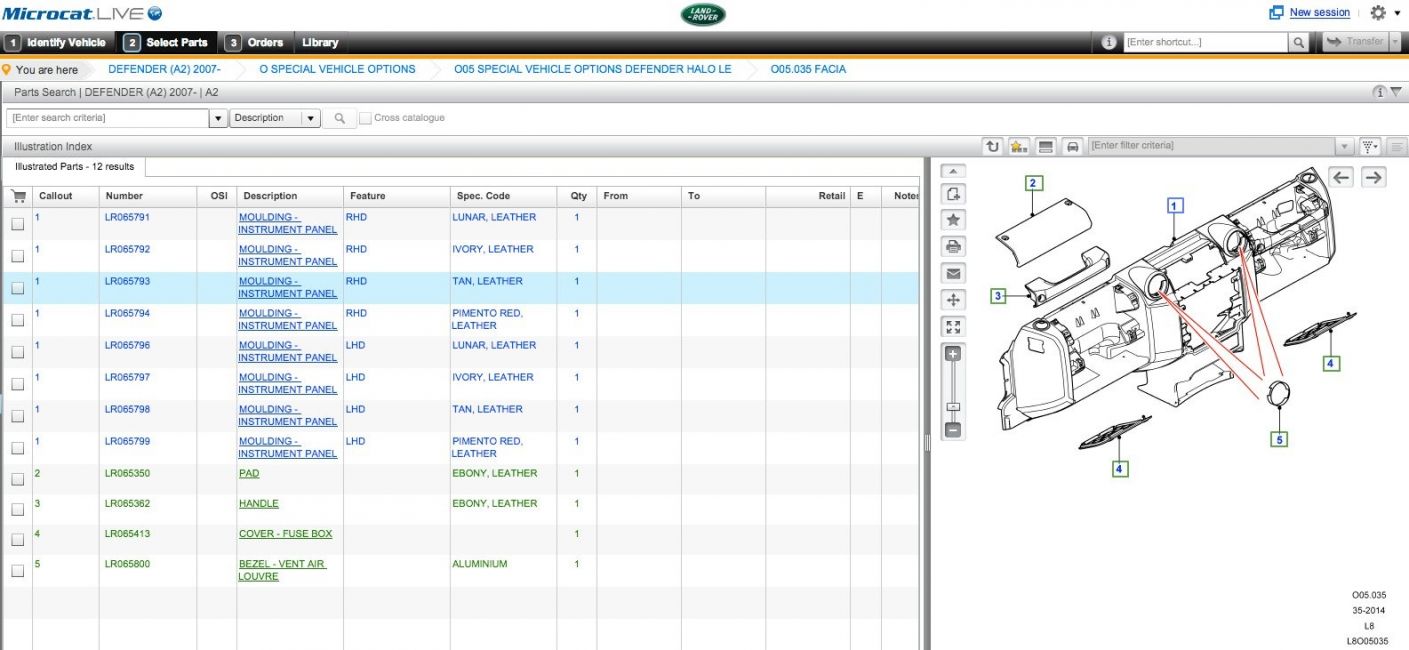The height and width of the screenshot is (650, 1409).
Task: Click the vehicle car icon in toolbar
Action: pos(1073,146)
